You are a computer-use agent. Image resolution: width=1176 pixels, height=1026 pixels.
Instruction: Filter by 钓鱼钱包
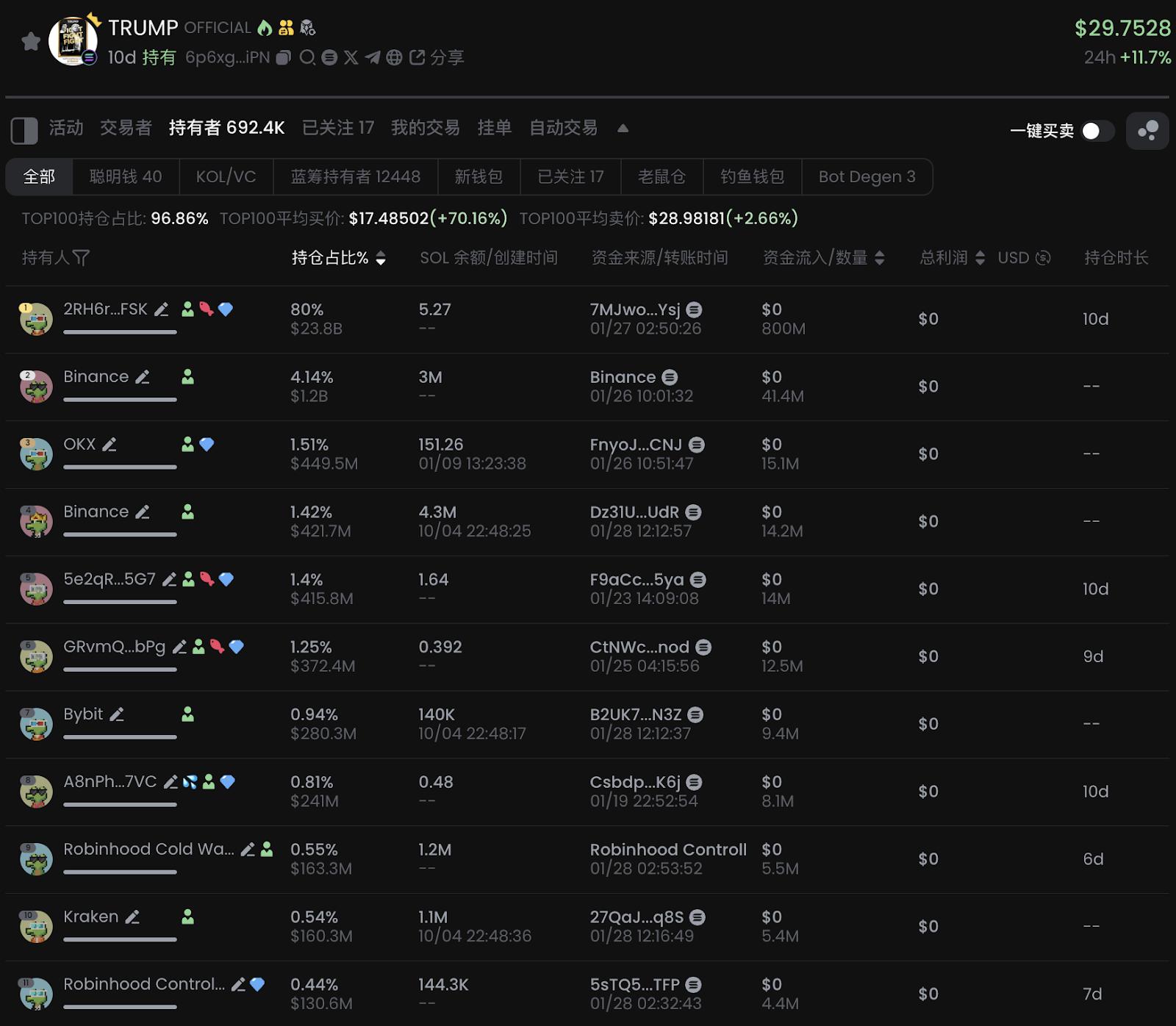pyautogui.click(x=752, y=176)
